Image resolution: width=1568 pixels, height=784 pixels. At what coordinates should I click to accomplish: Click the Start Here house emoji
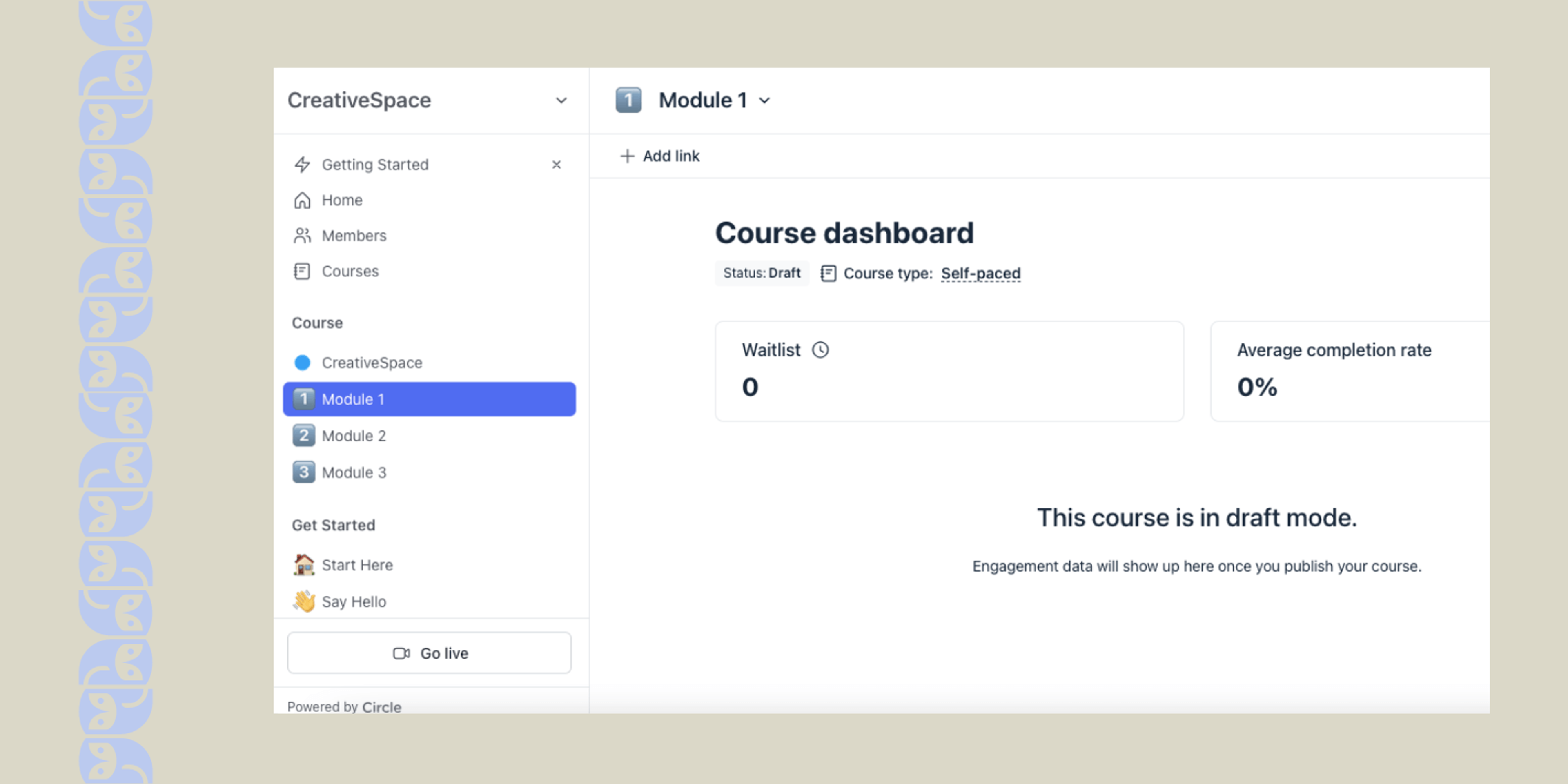(x=304, y=564)
